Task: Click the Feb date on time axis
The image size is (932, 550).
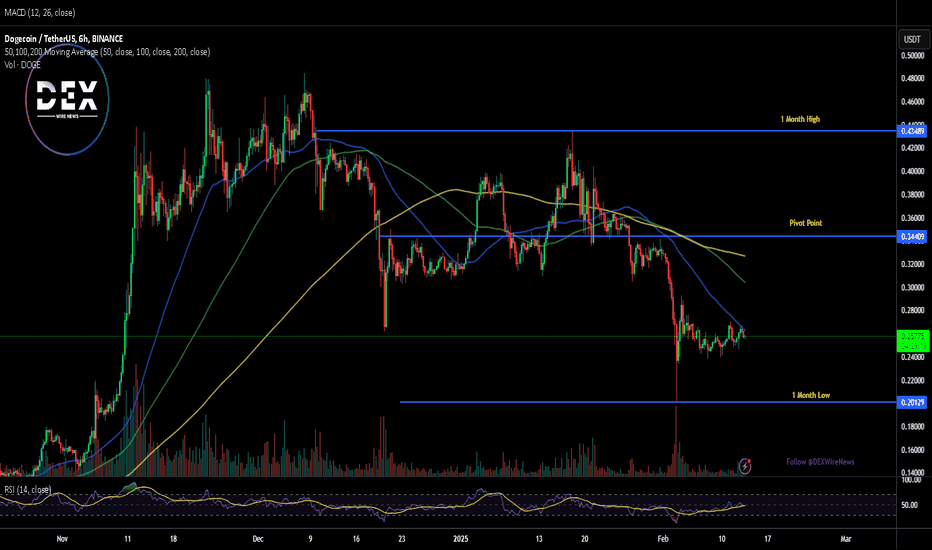Action: pos(663,539)
